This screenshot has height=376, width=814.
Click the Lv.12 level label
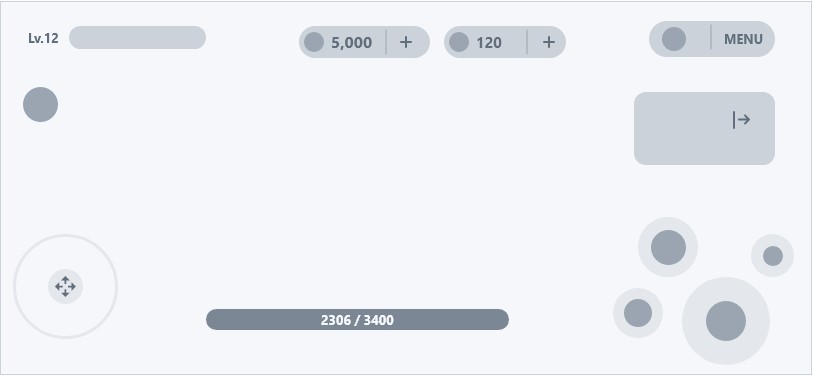pyautogui.click(x=44, y=38)
